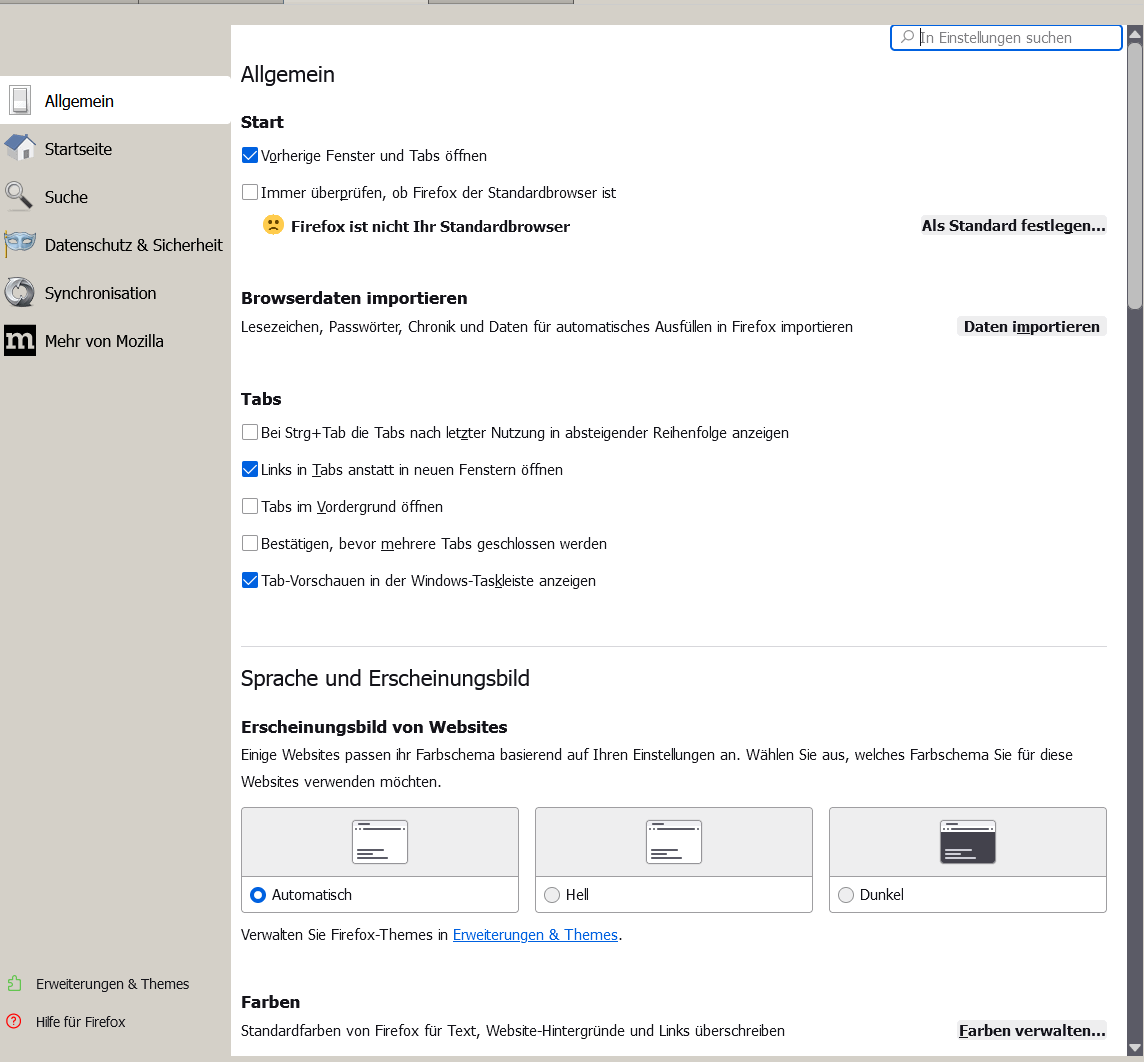Image resolution: width=1144 pixels, height=1062 pixels.
Task: Open the Allgemein settings category
Action: coord(115,101)
